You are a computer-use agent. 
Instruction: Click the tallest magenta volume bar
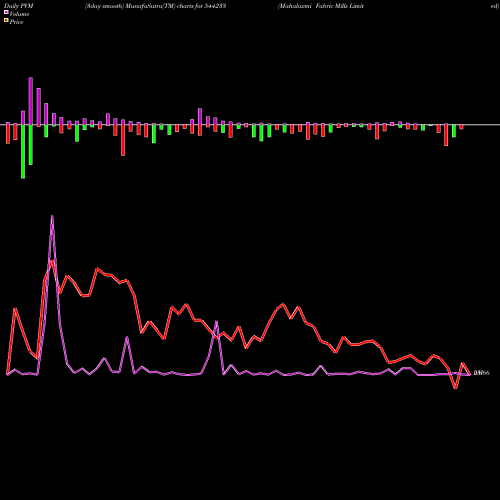pos(31,101)
